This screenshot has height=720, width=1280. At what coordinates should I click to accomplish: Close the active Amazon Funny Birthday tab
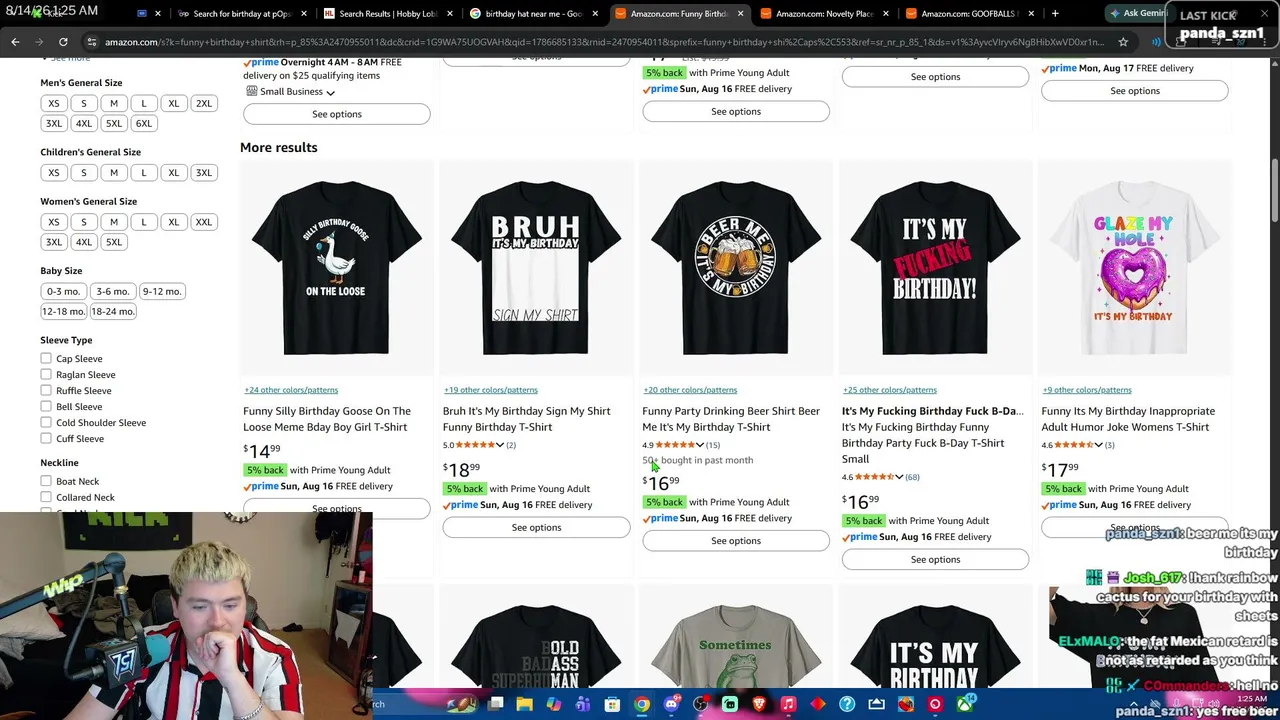[740, 14]
